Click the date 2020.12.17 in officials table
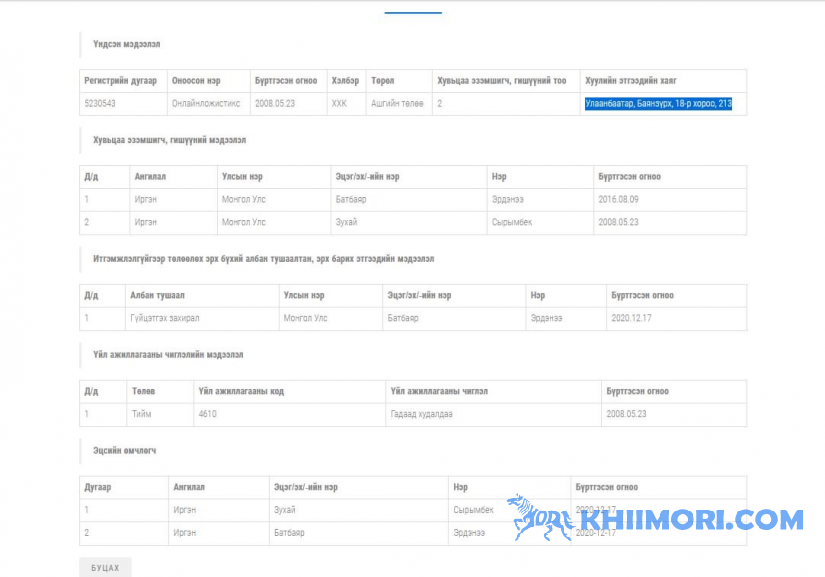This screenshot has height=577, width=825. point(631,318)
